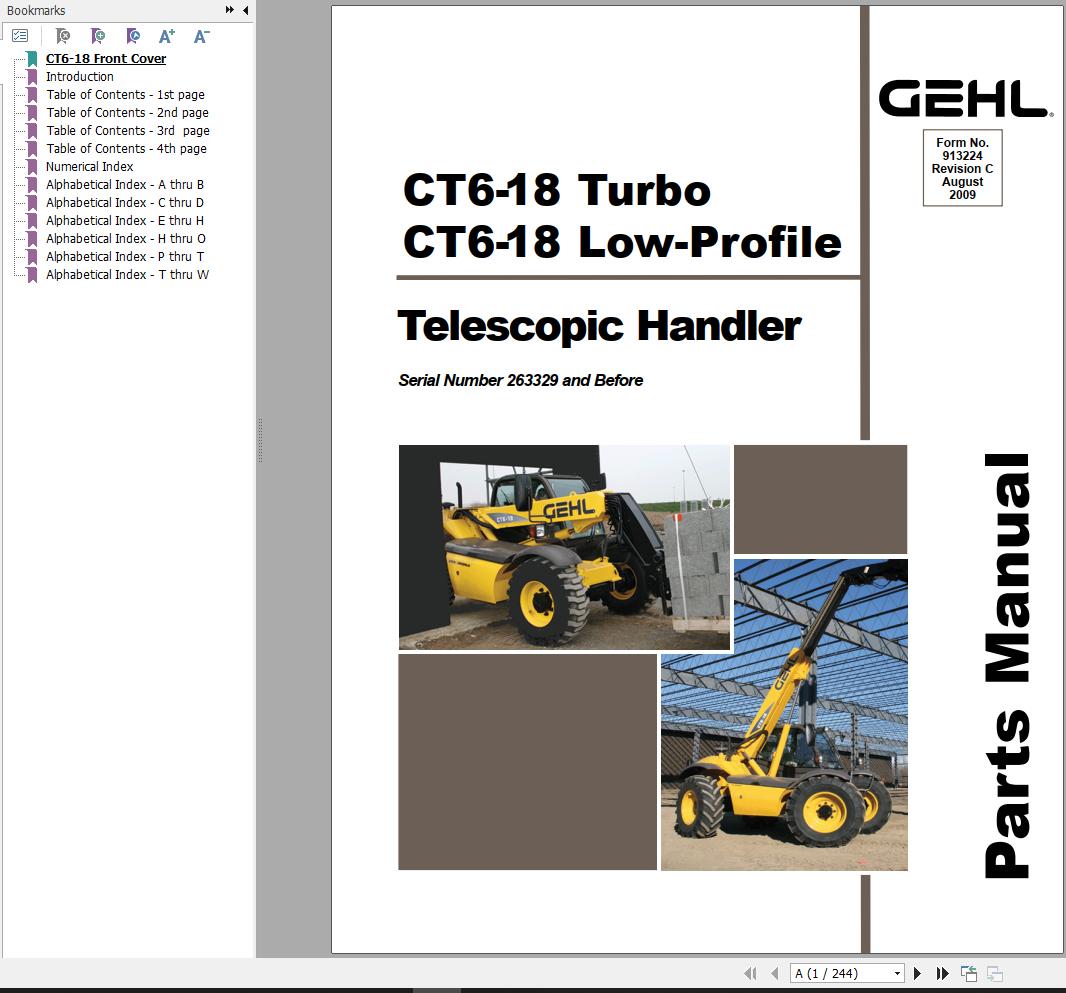Open the CT6-18 Front Cover bookmark
1066x993 pixels.
click(x=106, y=58)
